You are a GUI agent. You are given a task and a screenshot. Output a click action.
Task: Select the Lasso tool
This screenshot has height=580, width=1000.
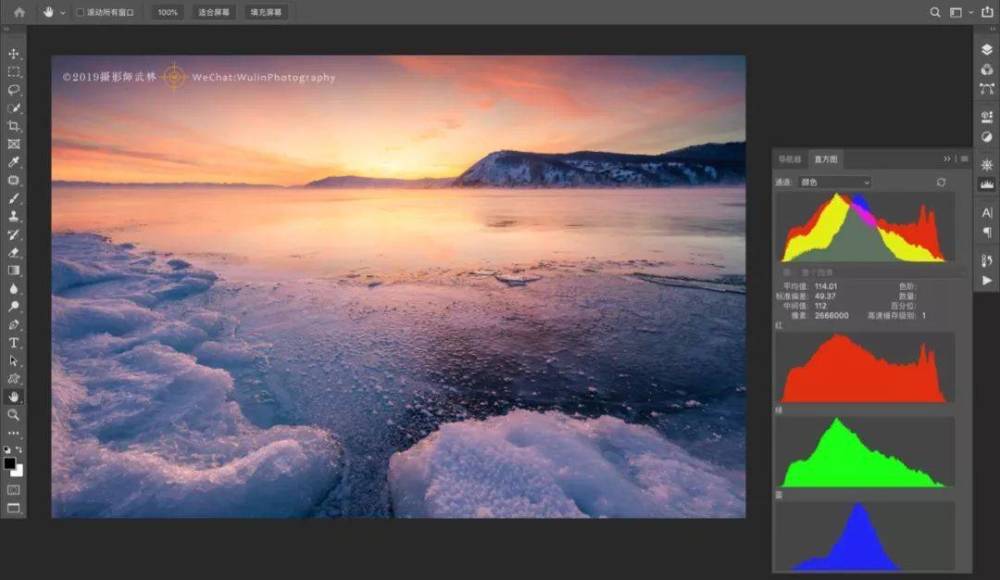tap(13, 90)
